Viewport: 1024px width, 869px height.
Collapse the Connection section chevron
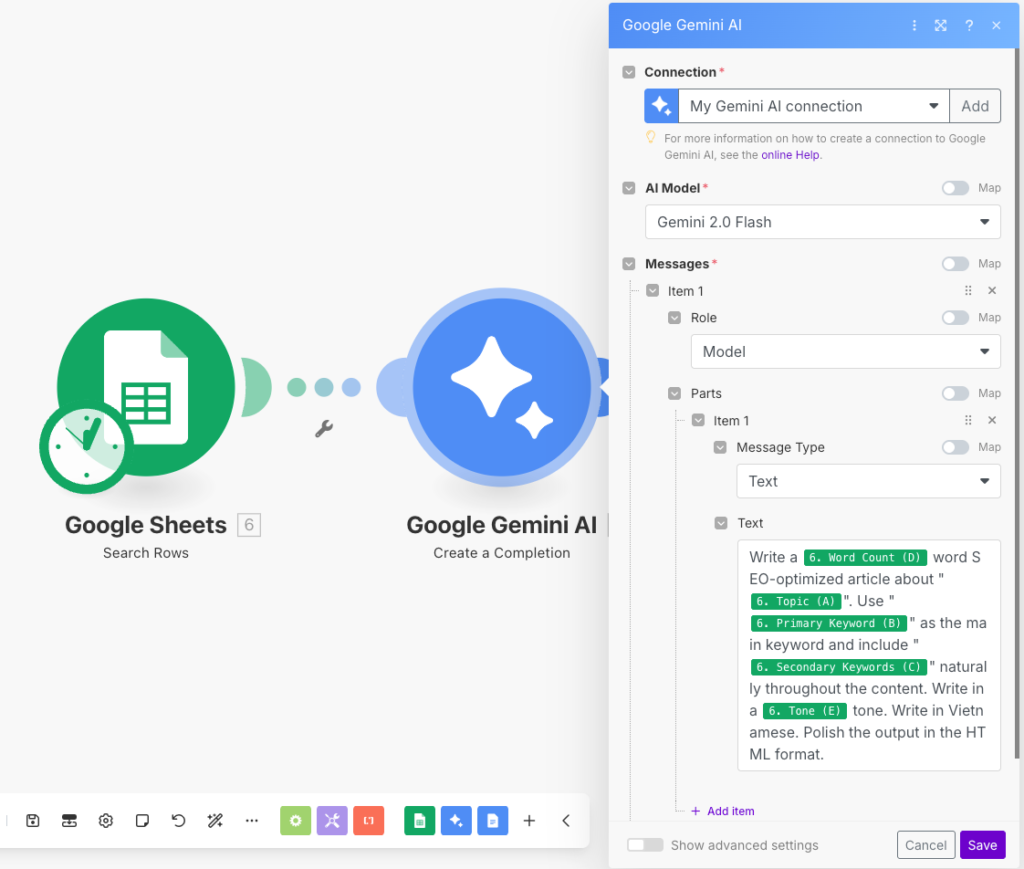[629, 72]
